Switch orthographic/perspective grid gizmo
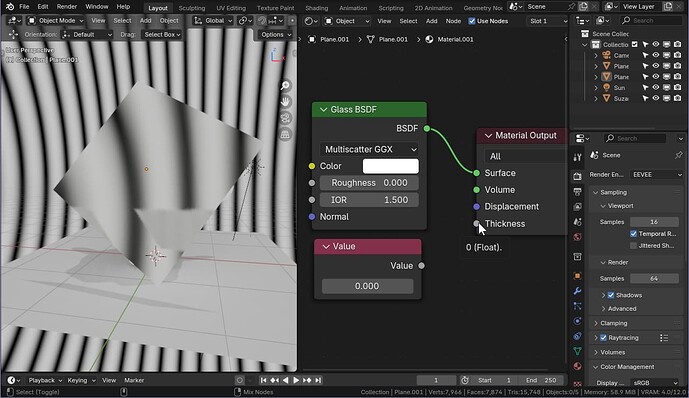689x398 pixels. pyautogui.click(x=285, y=134)
